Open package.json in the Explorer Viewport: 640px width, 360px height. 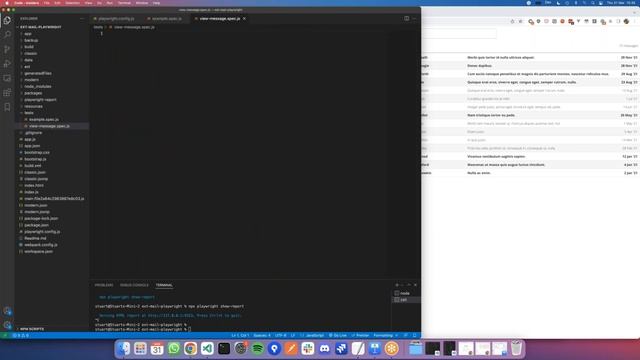point(36,225)
